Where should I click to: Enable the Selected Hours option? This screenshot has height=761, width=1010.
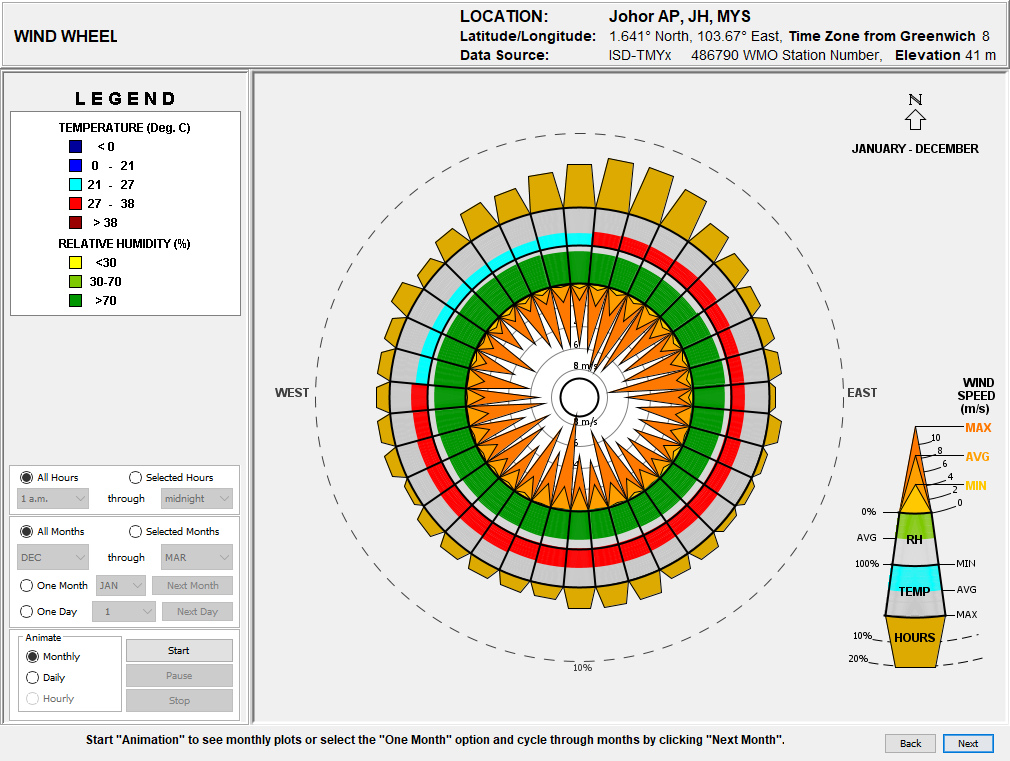(x=136, y=478)
